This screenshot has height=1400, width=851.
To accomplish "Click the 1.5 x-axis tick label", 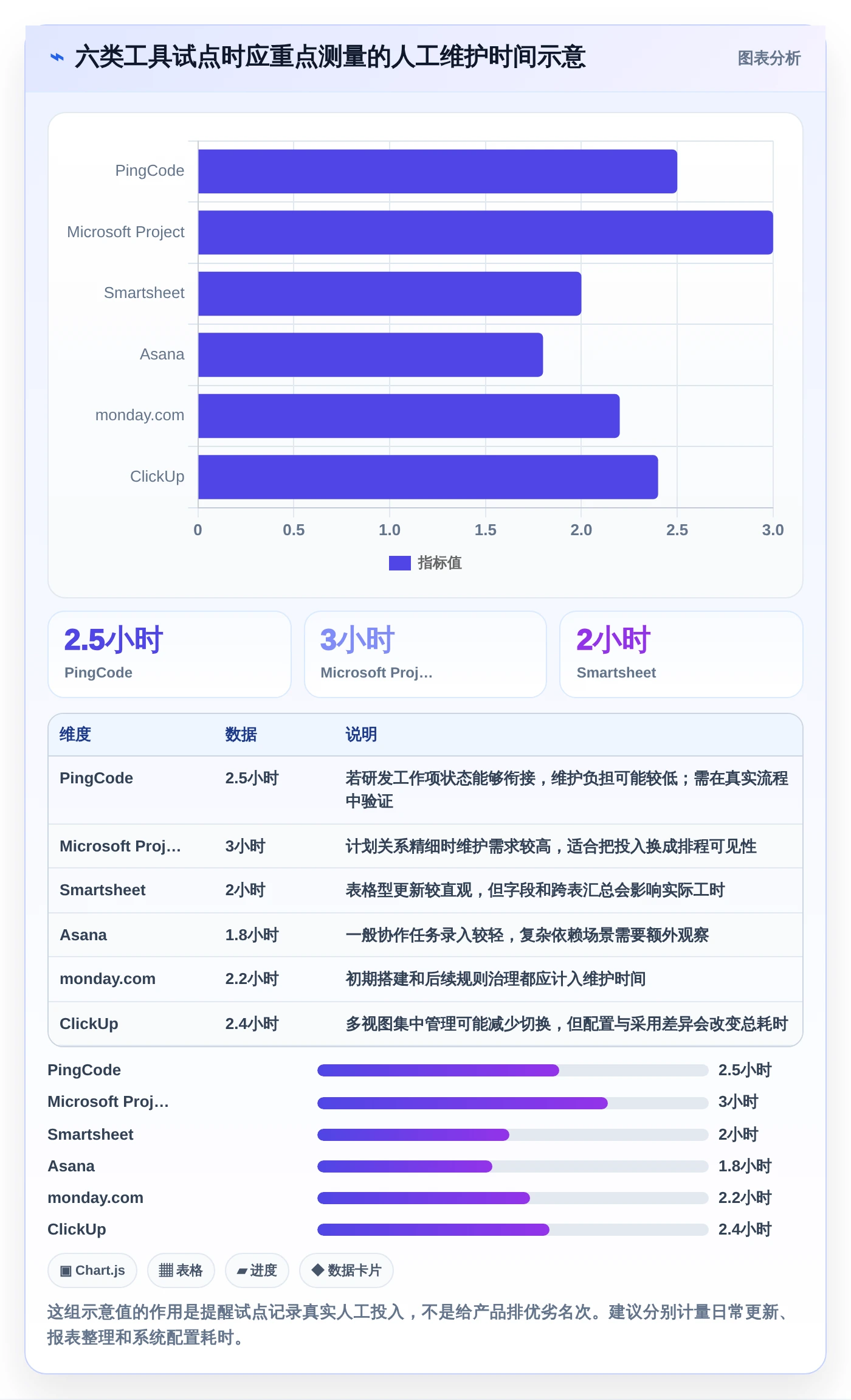I will pos(485,530).
